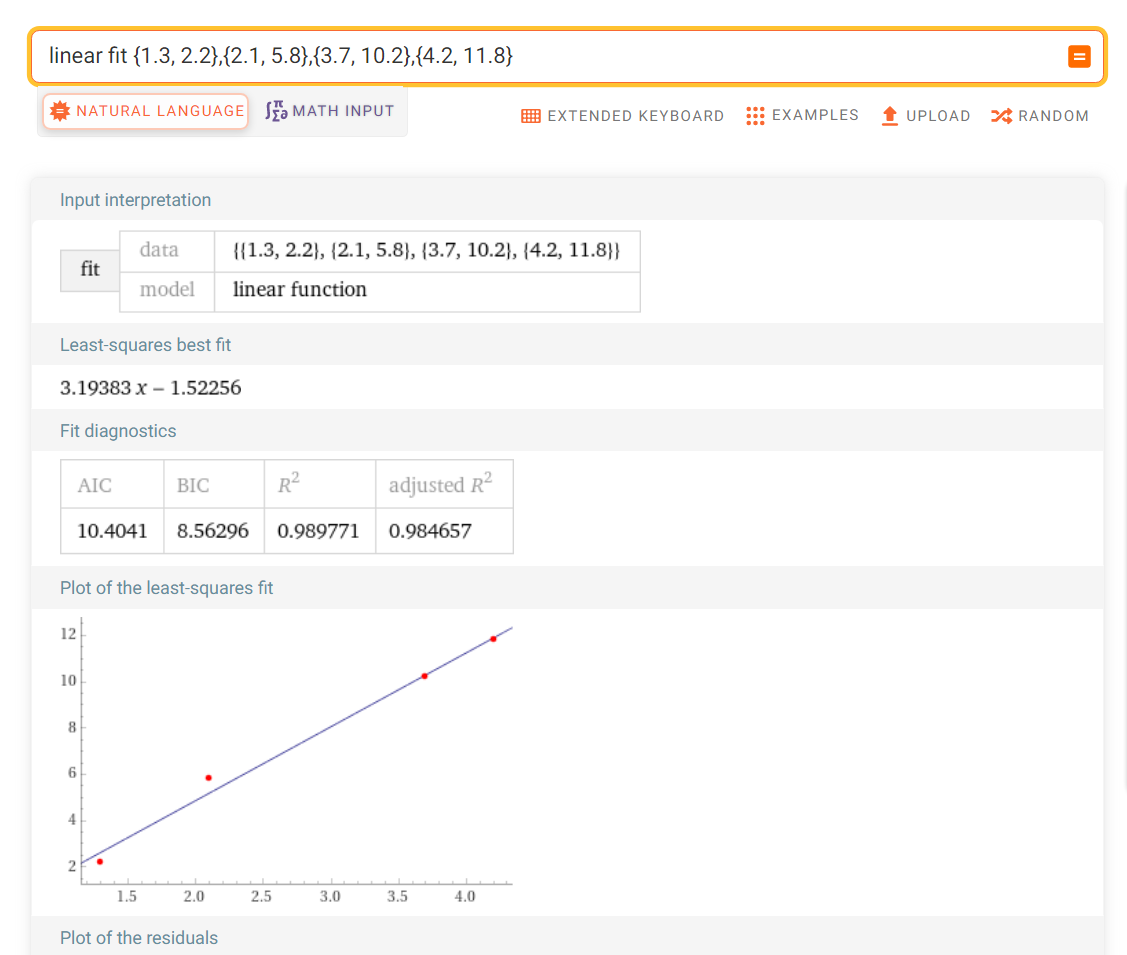The image size is (1127, 955).
Task: Click into the linear fit query field
Action: [540, 57]
